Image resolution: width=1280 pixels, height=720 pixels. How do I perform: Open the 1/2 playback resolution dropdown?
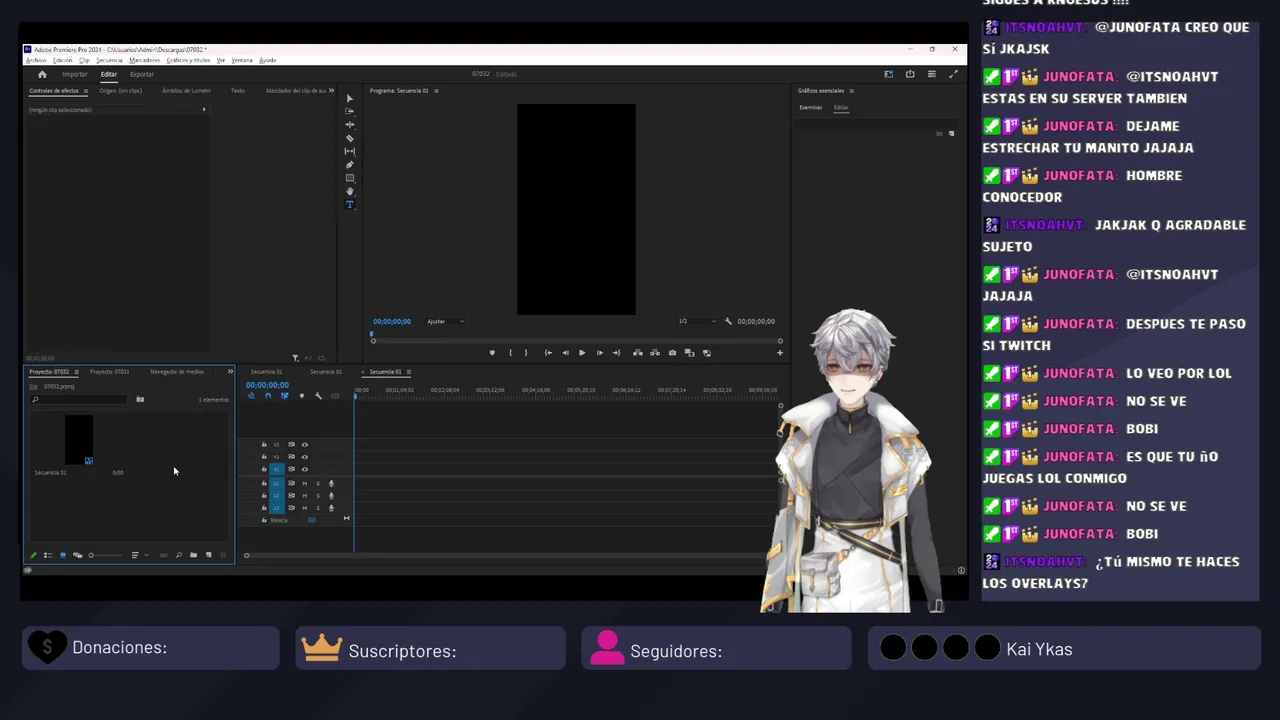tap(697, 321)
